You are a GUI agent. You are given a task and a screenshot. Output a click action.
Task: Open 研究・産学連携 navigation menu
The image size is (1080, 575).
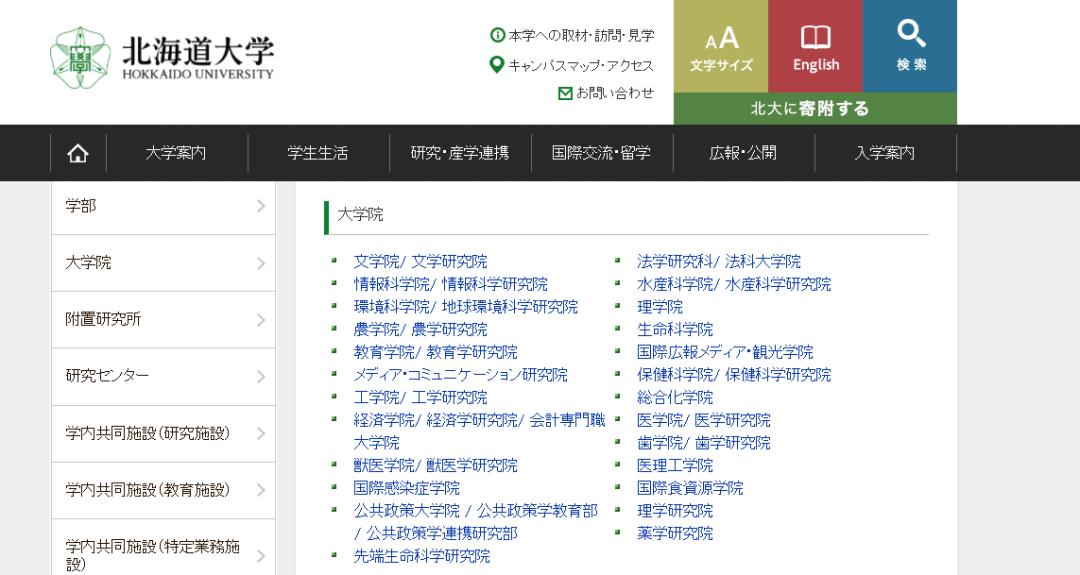[459, 153]
